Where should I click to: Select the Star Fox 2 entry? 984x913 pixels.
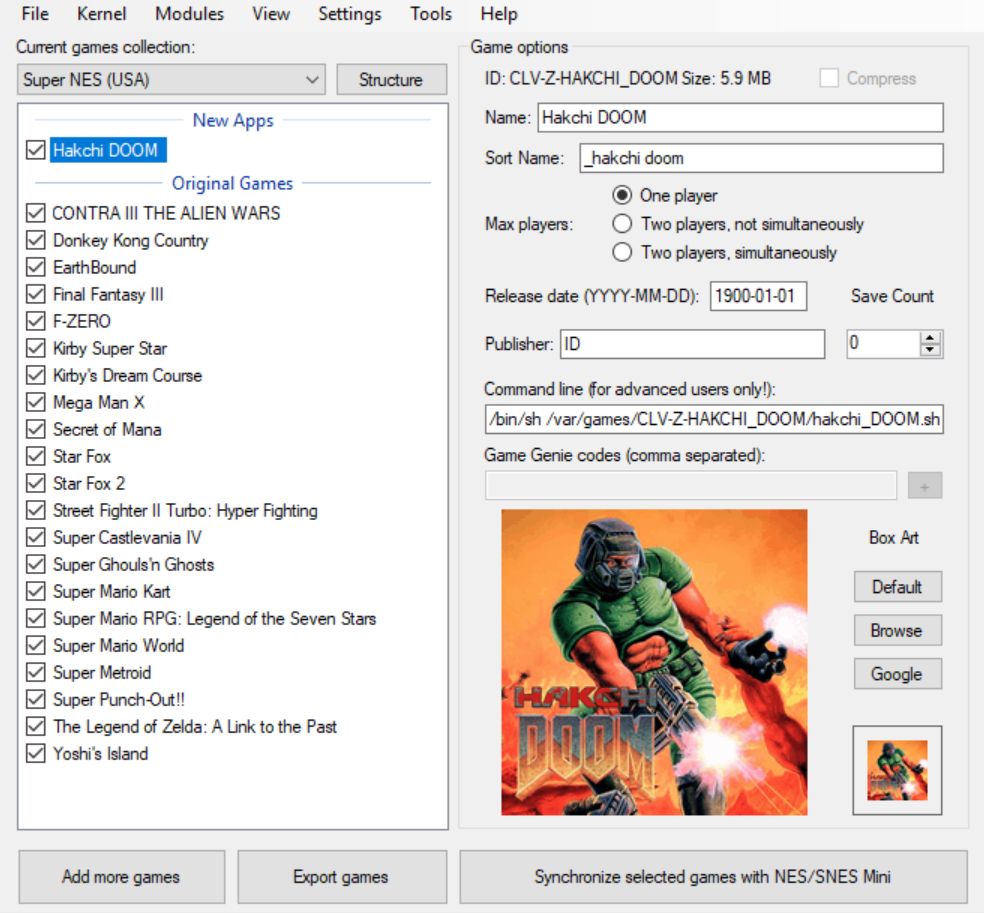(x=89, y=483)
